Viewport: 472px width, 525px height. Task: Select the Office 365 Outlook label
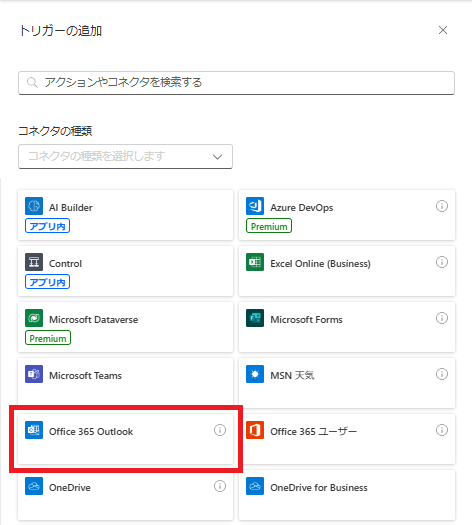pos(91,432)
